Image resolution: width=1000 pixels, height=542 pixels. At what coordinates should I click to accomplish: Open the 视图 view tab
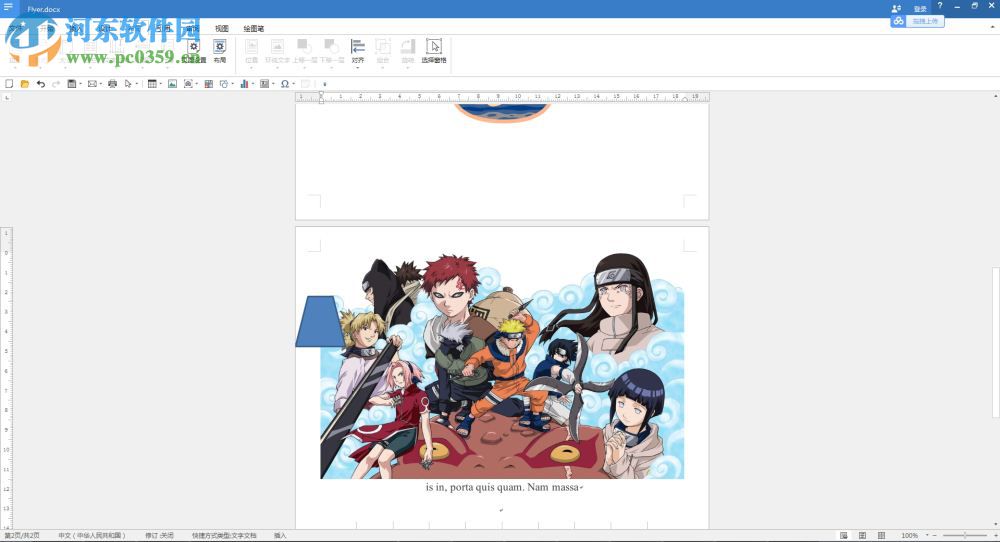pos(221,29)
